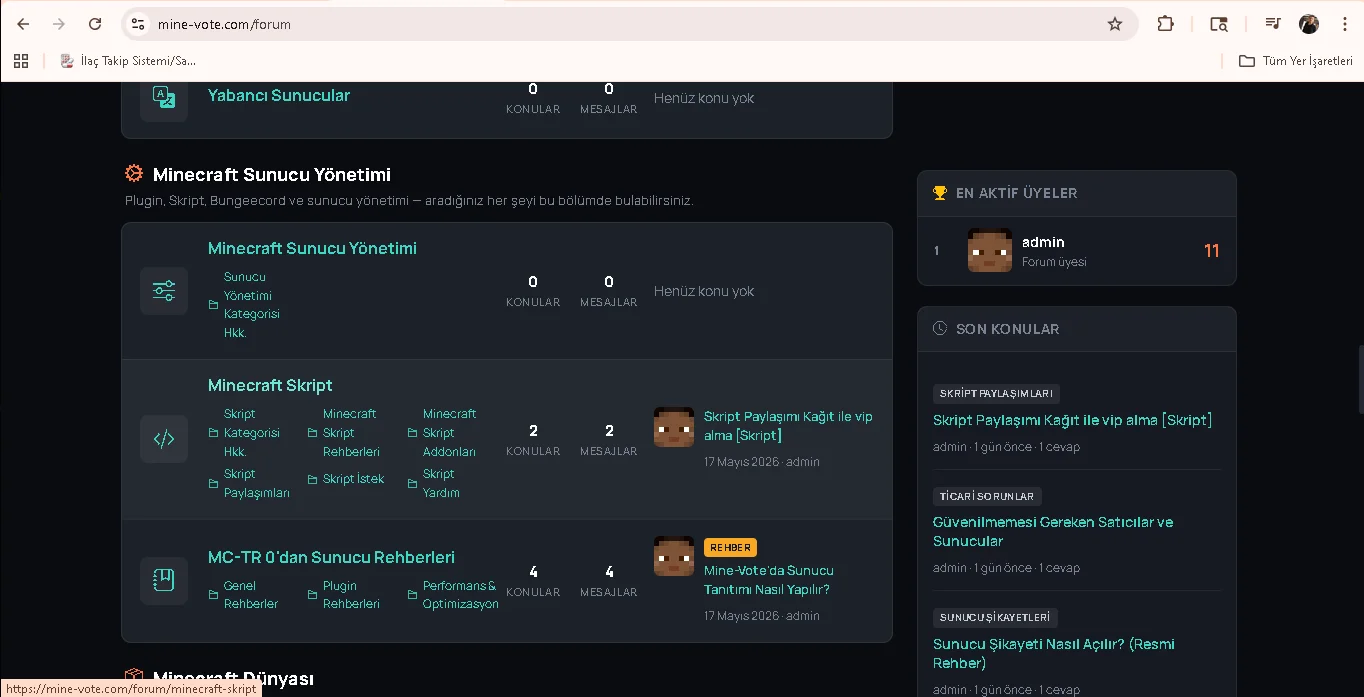
Task: Click the Yabancı Sunucular translate icon
Action: [x=164, y=97]
